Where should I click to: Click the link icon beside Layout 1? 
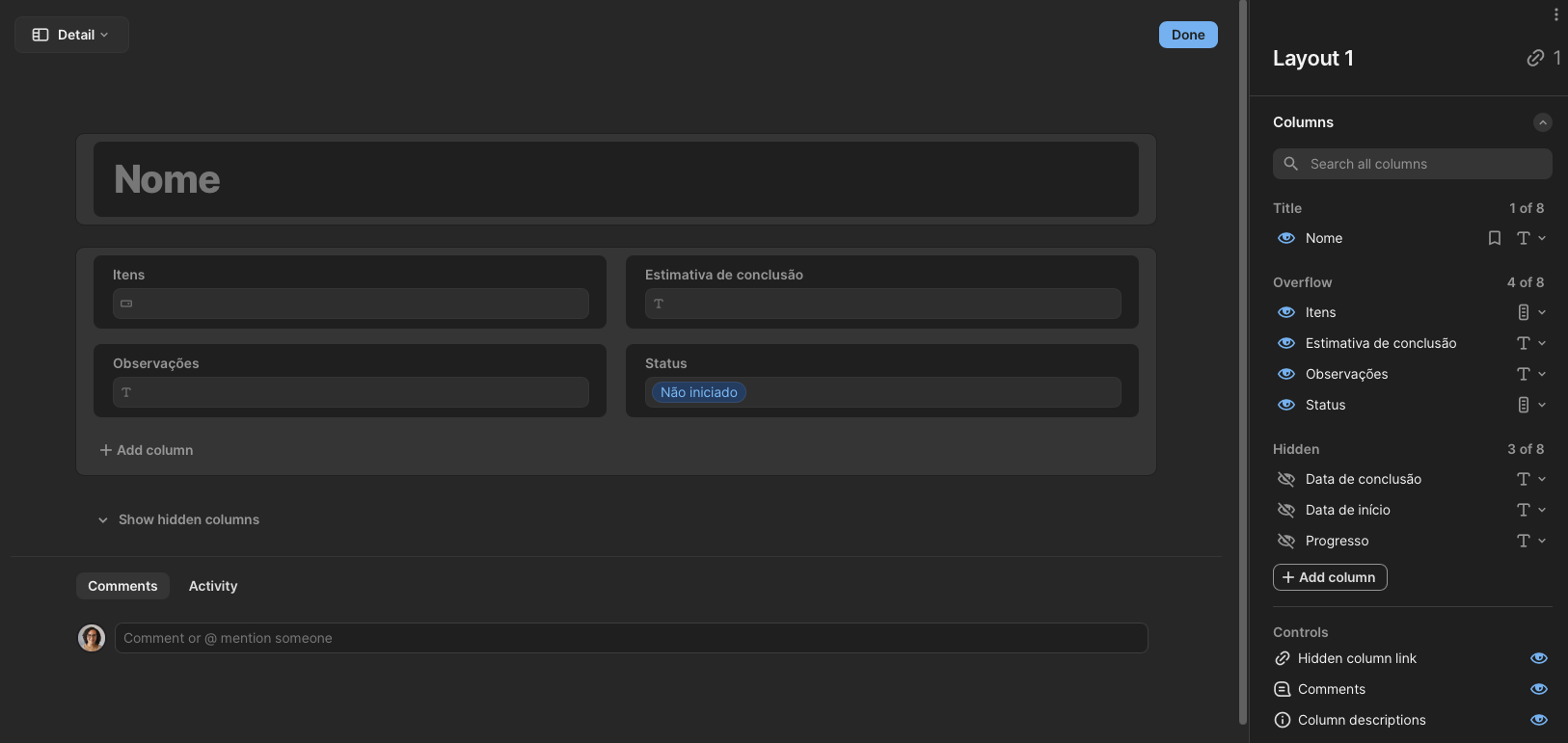pyautogui.click(x=1535, y=58)
